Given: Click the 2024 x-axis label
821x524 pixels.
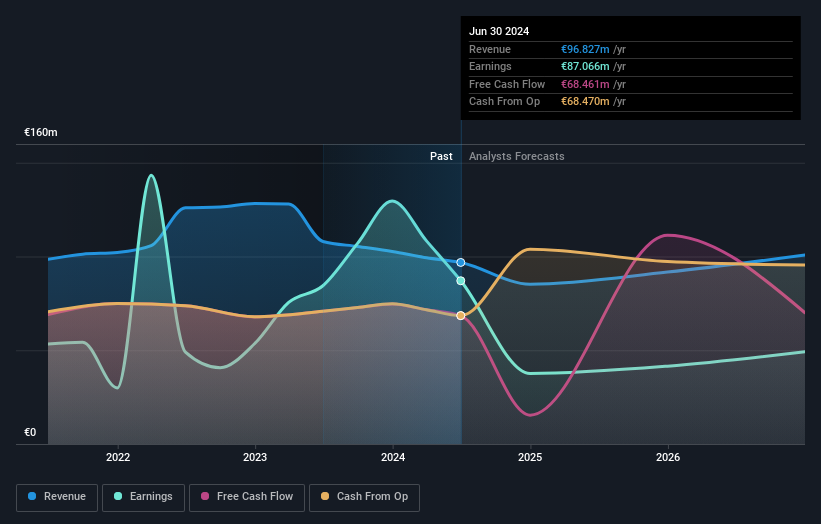Looking at the screenshot, I should coord(393,457).
